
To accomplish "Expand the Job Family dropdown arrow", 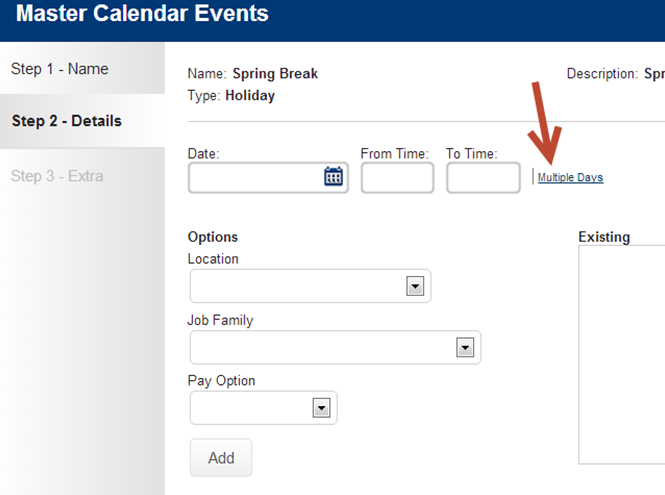I will (x=465, y=348).
